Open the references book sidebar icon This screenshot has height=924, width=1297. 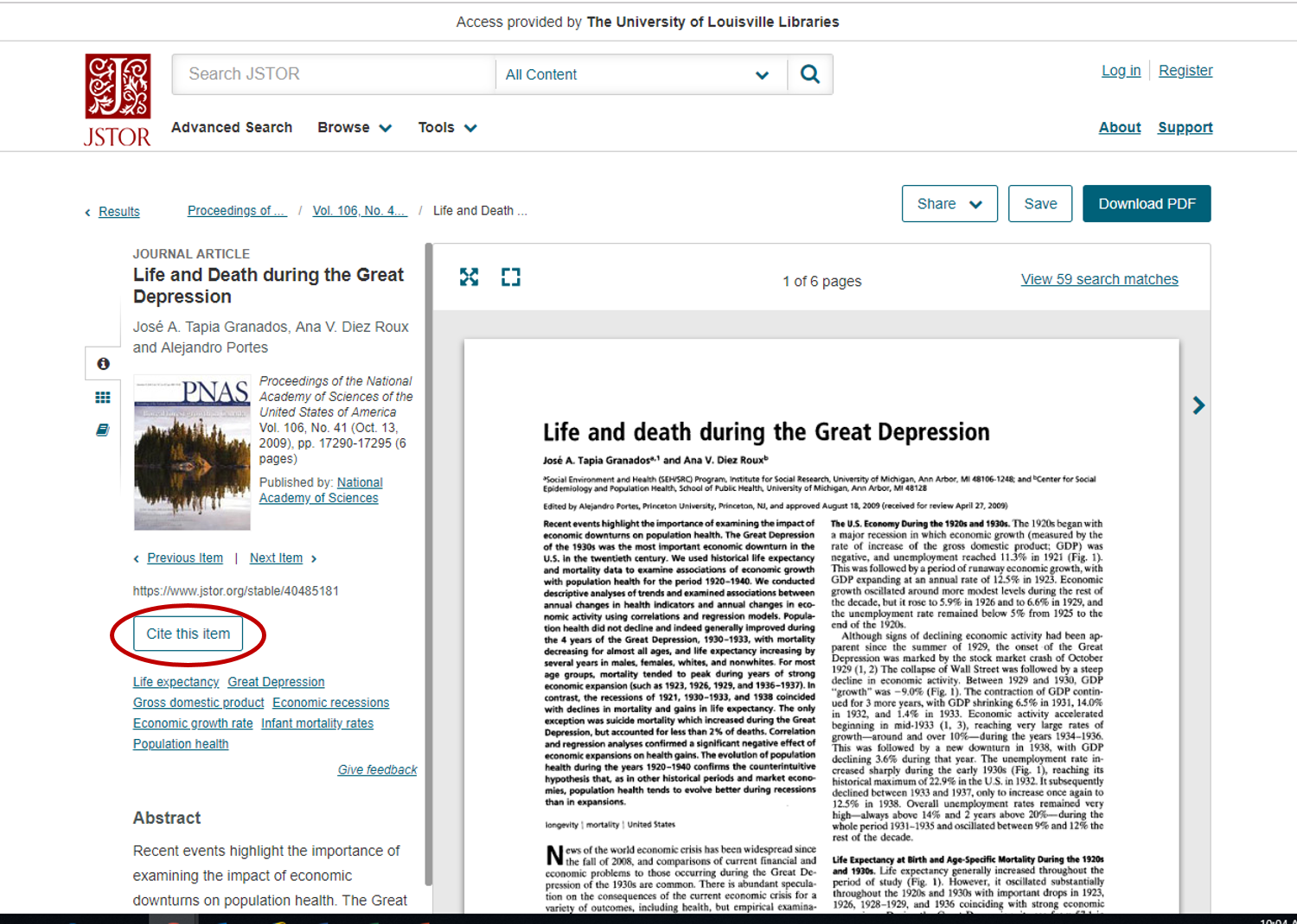(103, 430)
